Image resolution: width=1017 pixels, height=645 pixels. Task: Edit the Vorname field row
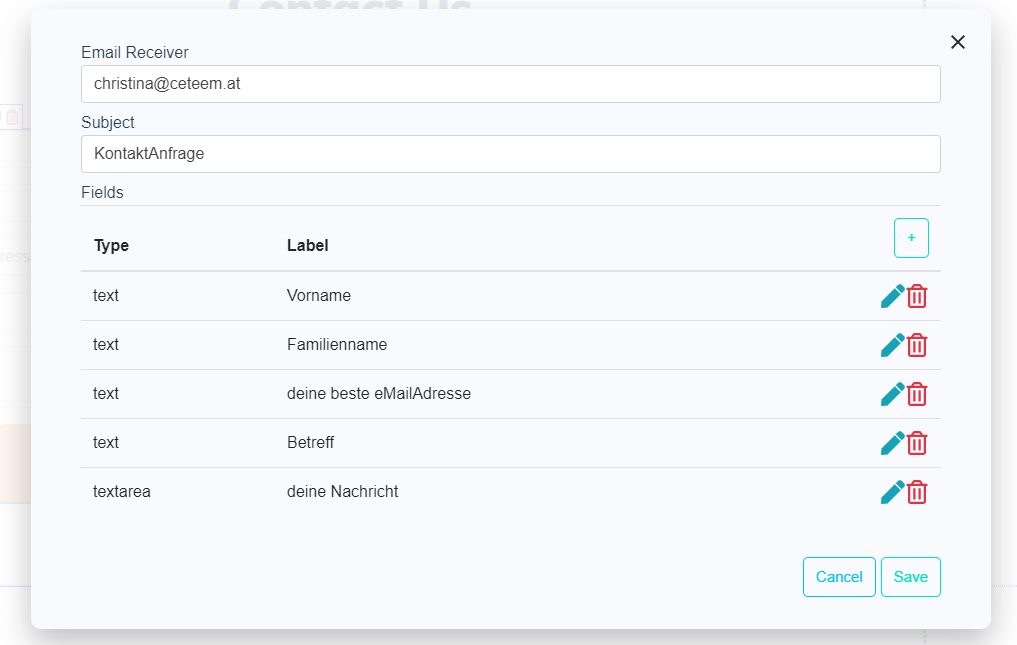892,296
